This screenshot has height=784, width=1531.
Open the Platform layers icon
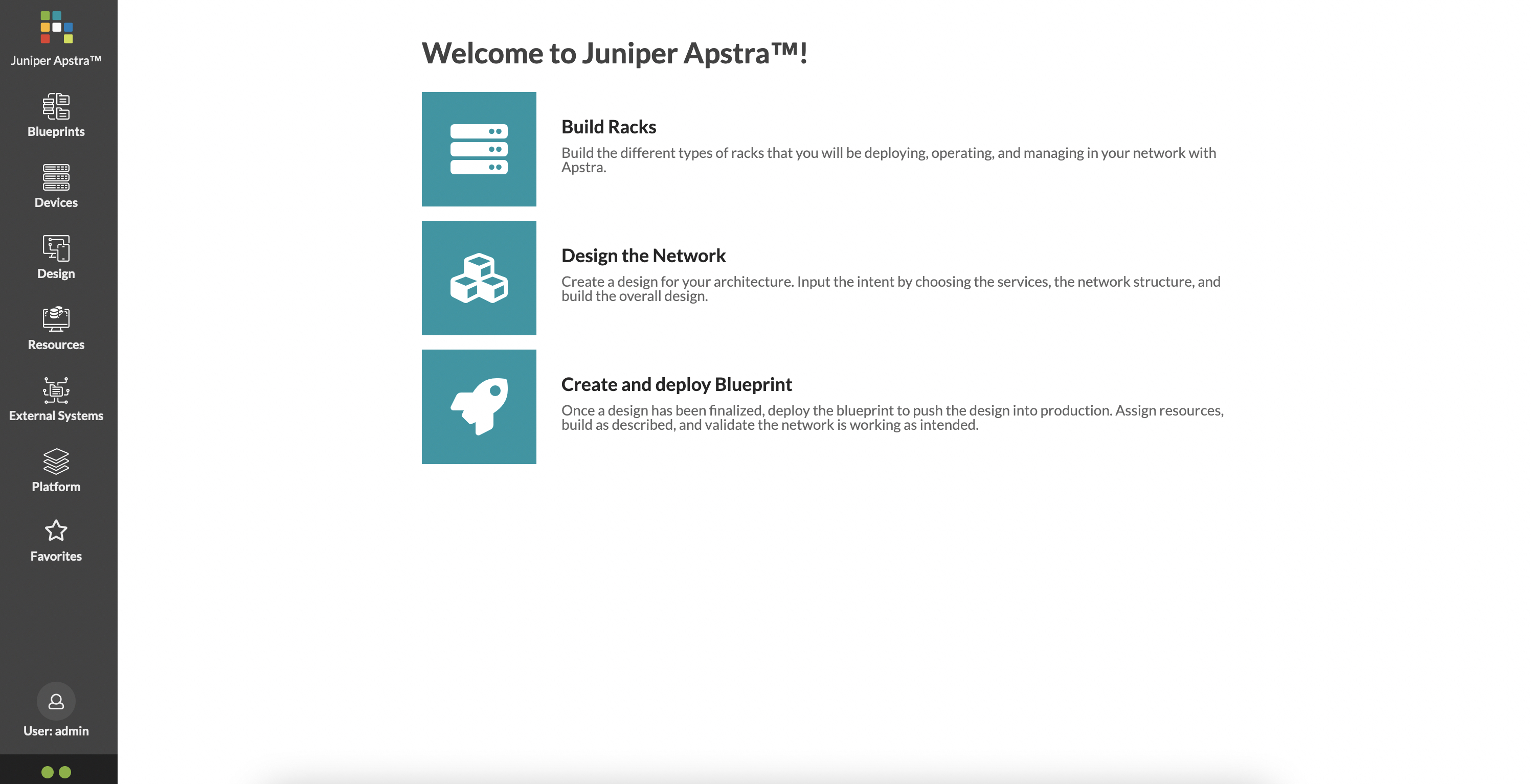pos(56,462)
